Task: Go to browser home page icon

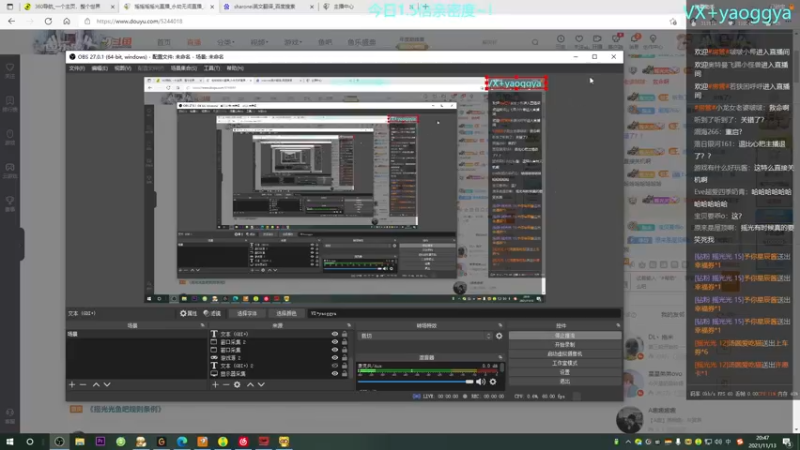Action: tap(67, 21)
